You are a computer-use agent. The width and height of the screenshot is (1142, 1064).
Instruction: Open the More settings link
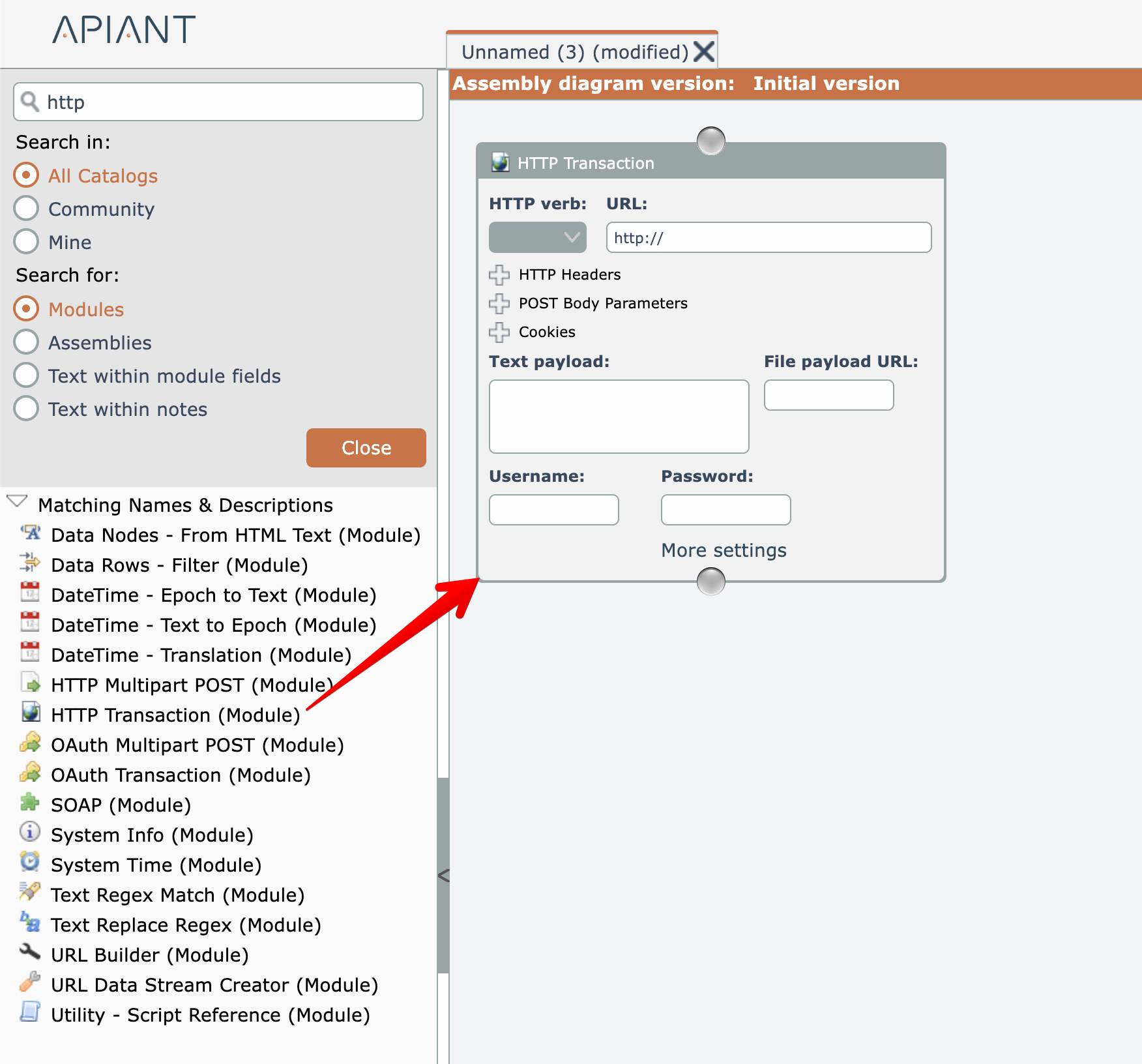[x=724, y=550]
